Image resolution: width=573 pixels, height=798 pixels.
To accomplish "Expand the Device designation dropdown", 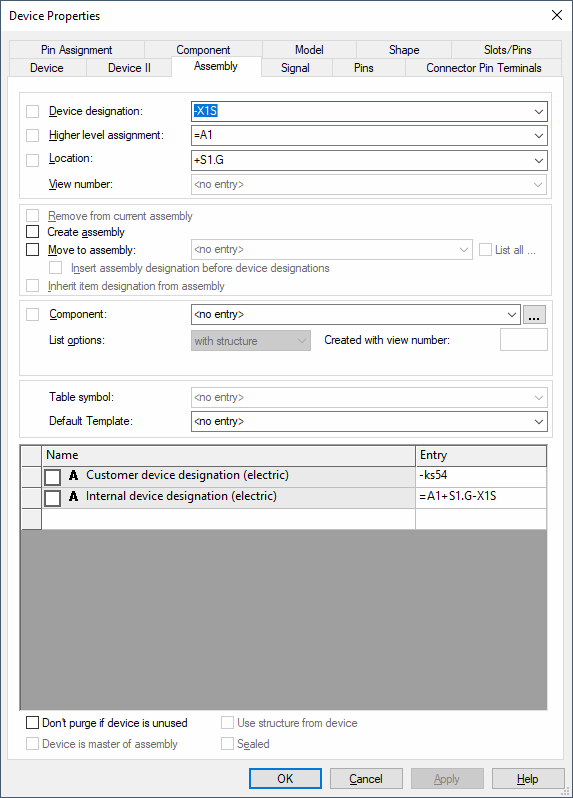I will (538, 111).
